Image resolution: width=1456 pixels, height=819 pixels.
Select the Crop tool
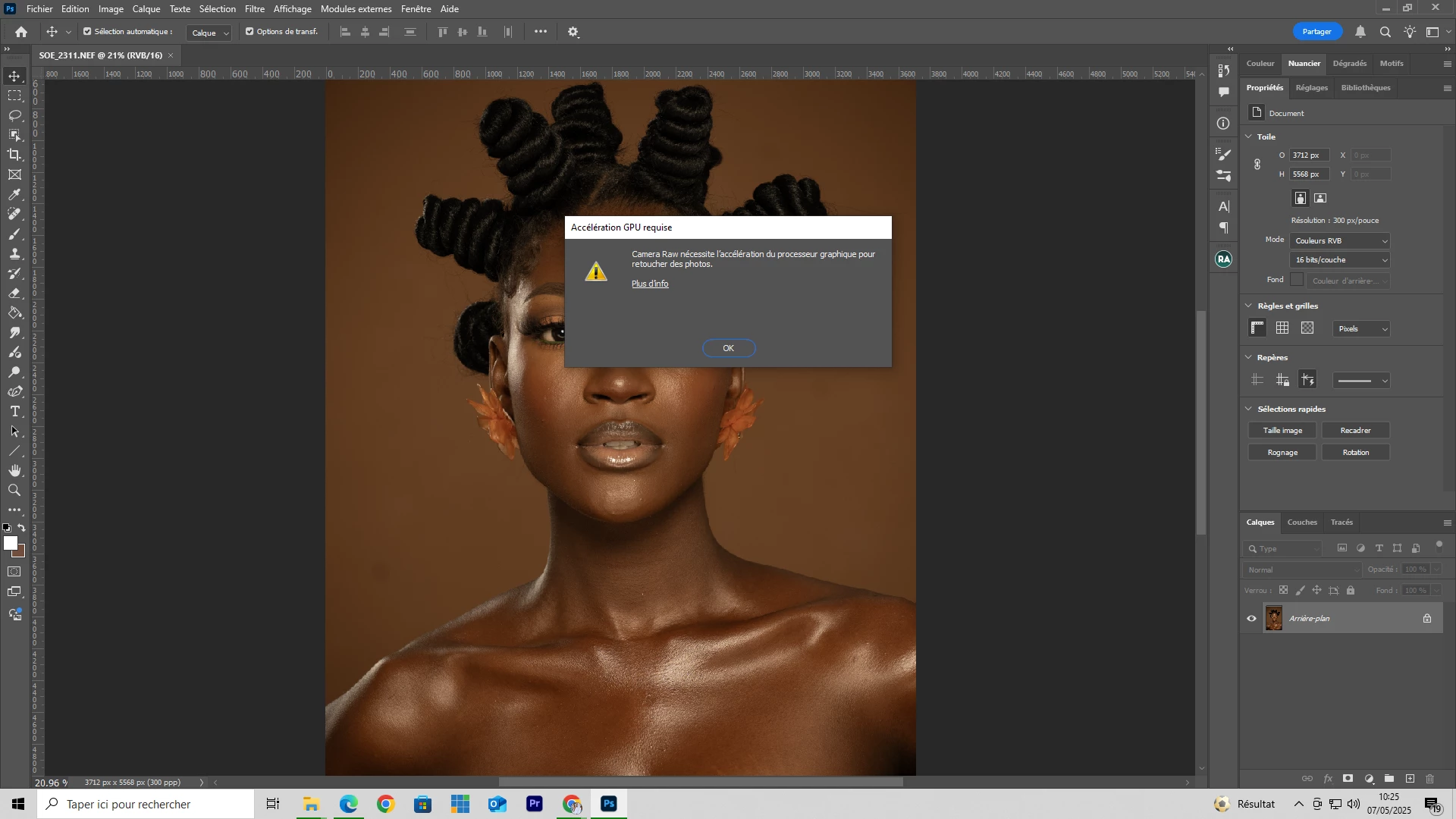14,155
